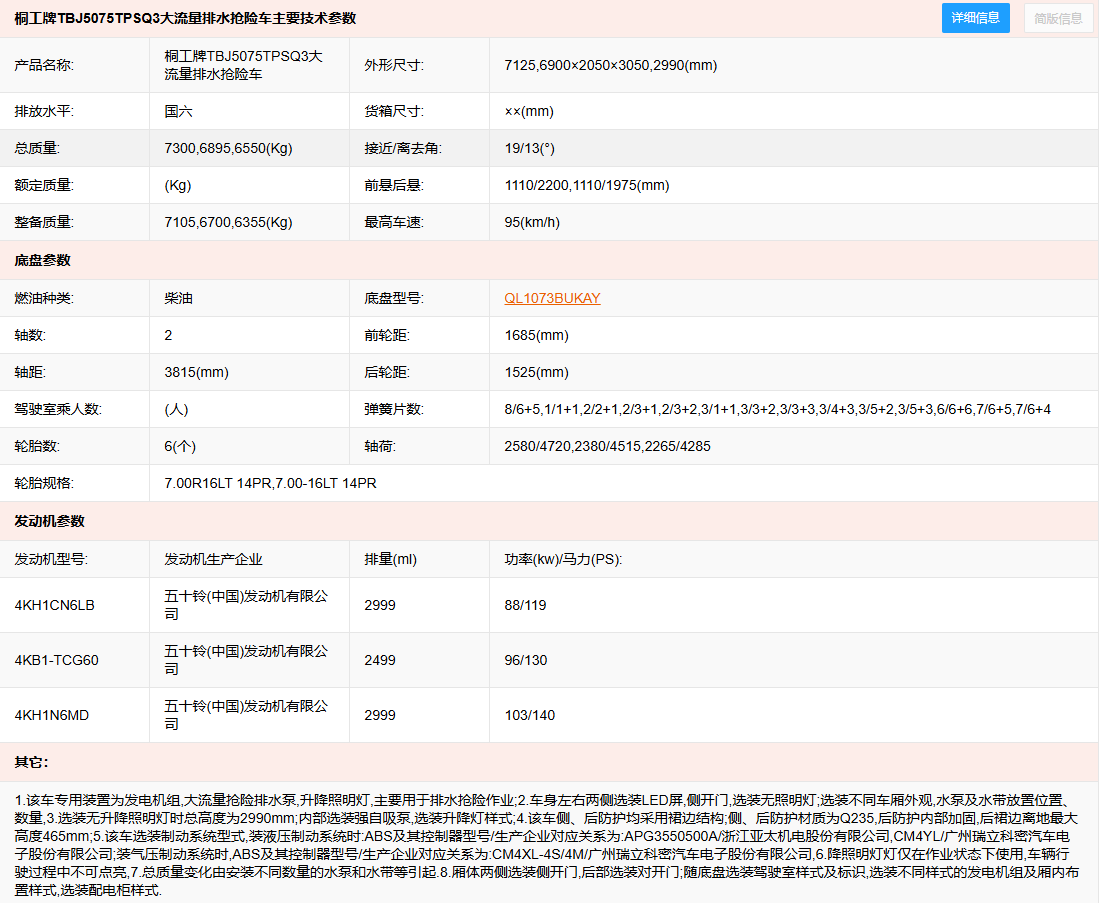This screenshot has height=903, width=1100.
Task: Click the 其它 section header
Action: click(x=31, y=762)
